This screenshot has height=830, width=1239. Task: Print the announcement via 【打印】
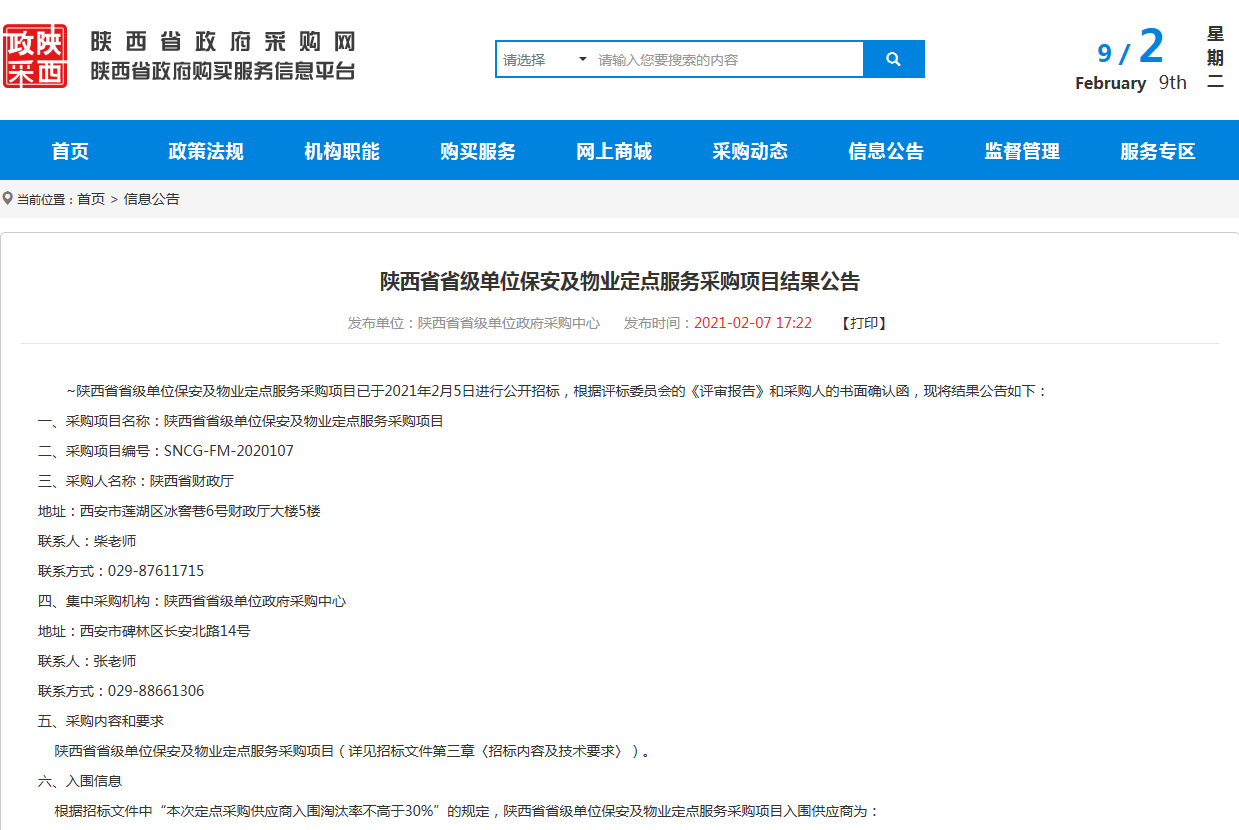864,323
